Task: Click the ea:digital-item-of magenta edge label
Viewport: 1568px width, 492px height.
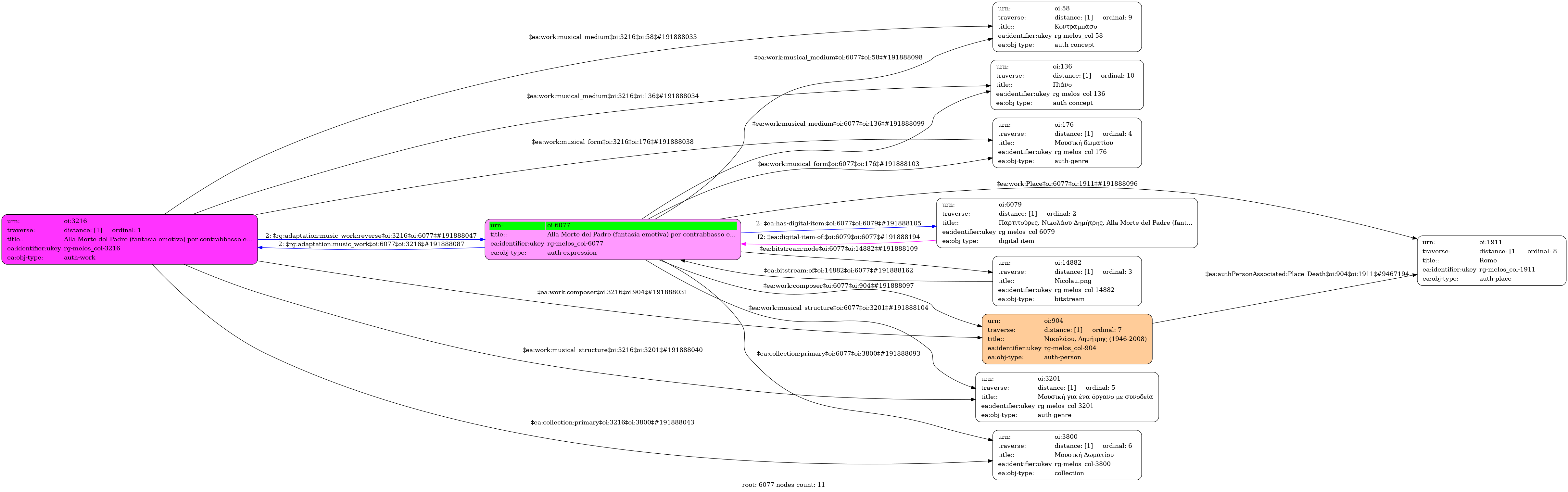Action: [838, 237]
